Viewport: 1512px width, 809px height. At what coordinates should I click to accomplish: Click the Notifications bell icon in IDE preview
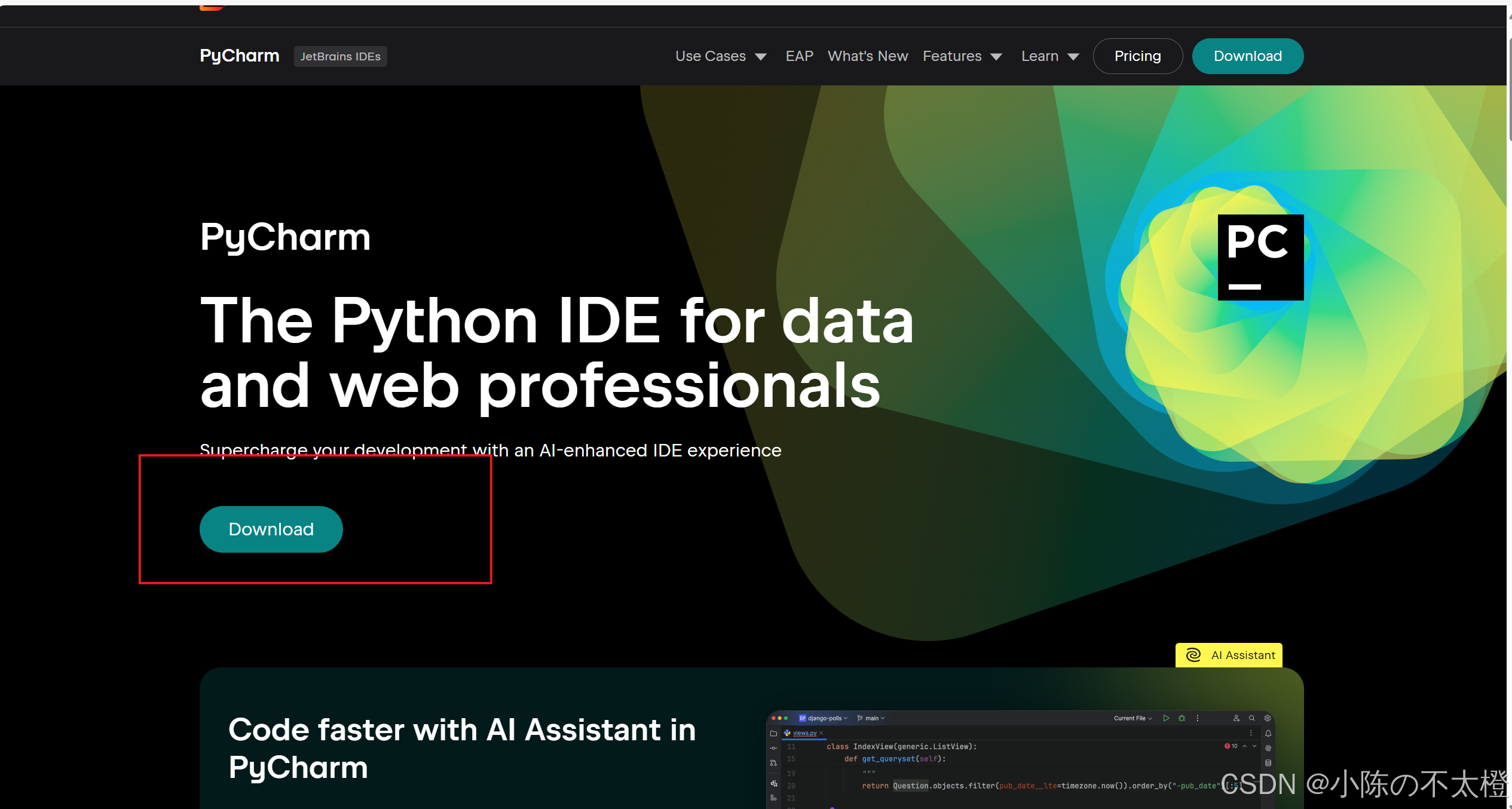[x=1268, y=733]
